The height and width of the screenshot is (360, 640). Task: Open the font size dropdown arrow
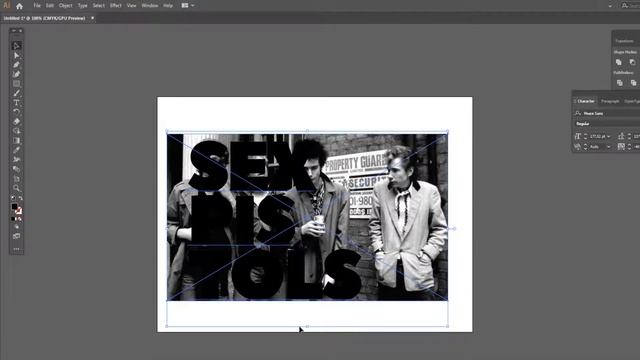609,136
